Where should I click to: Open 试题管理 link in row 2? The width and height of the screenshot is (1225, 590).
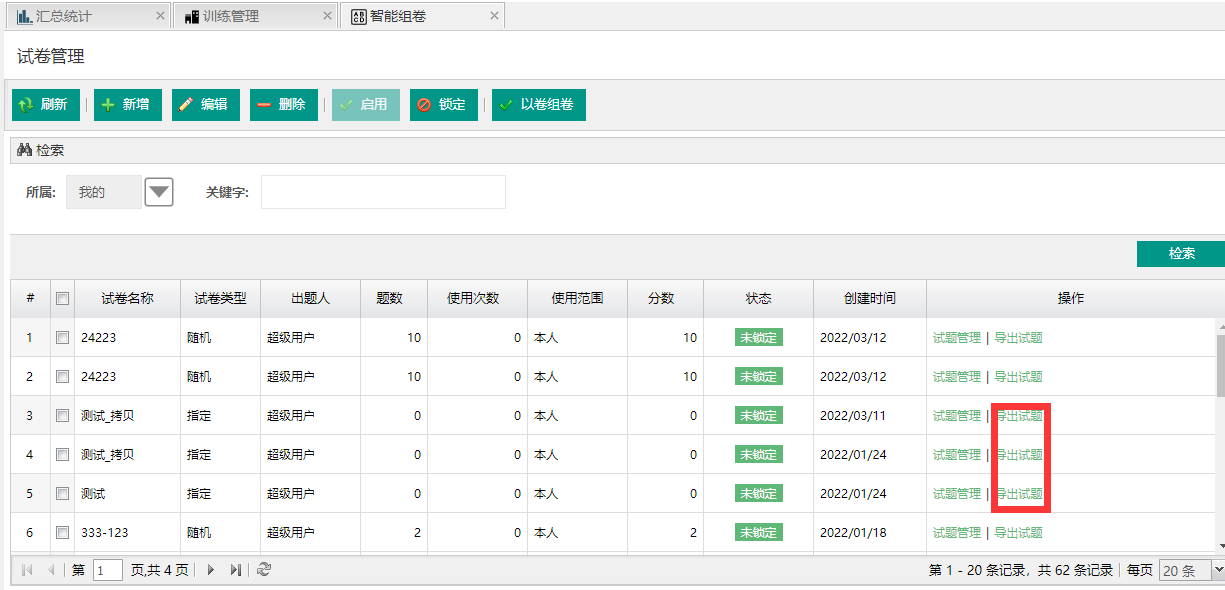(x=956, y=377)
